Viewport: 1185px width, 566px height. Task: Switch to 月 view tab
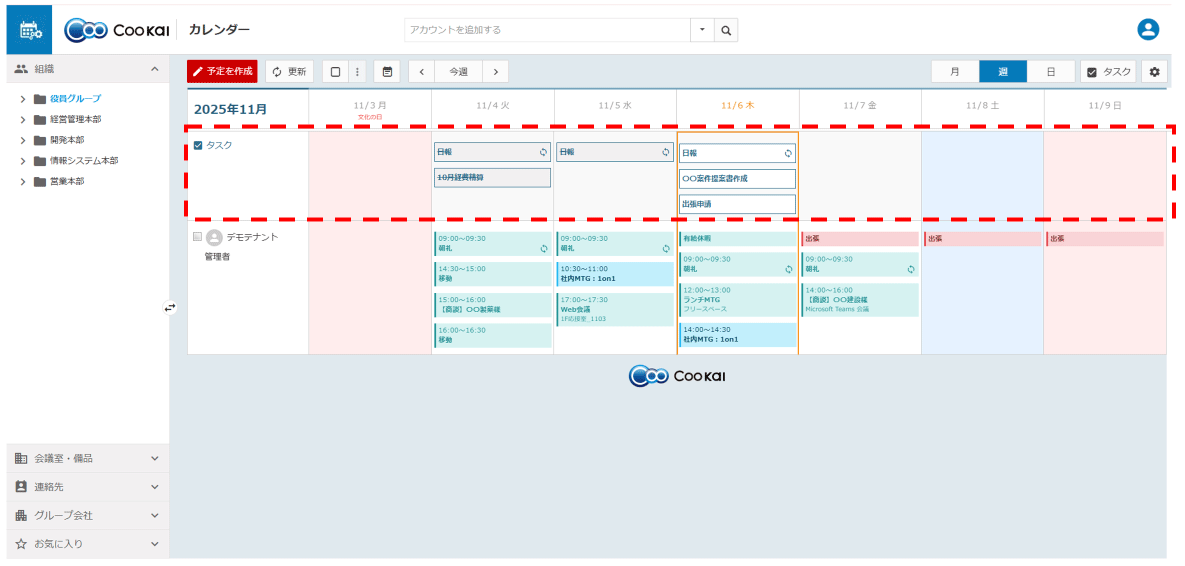pyautogui.click(x=954, y=72)
